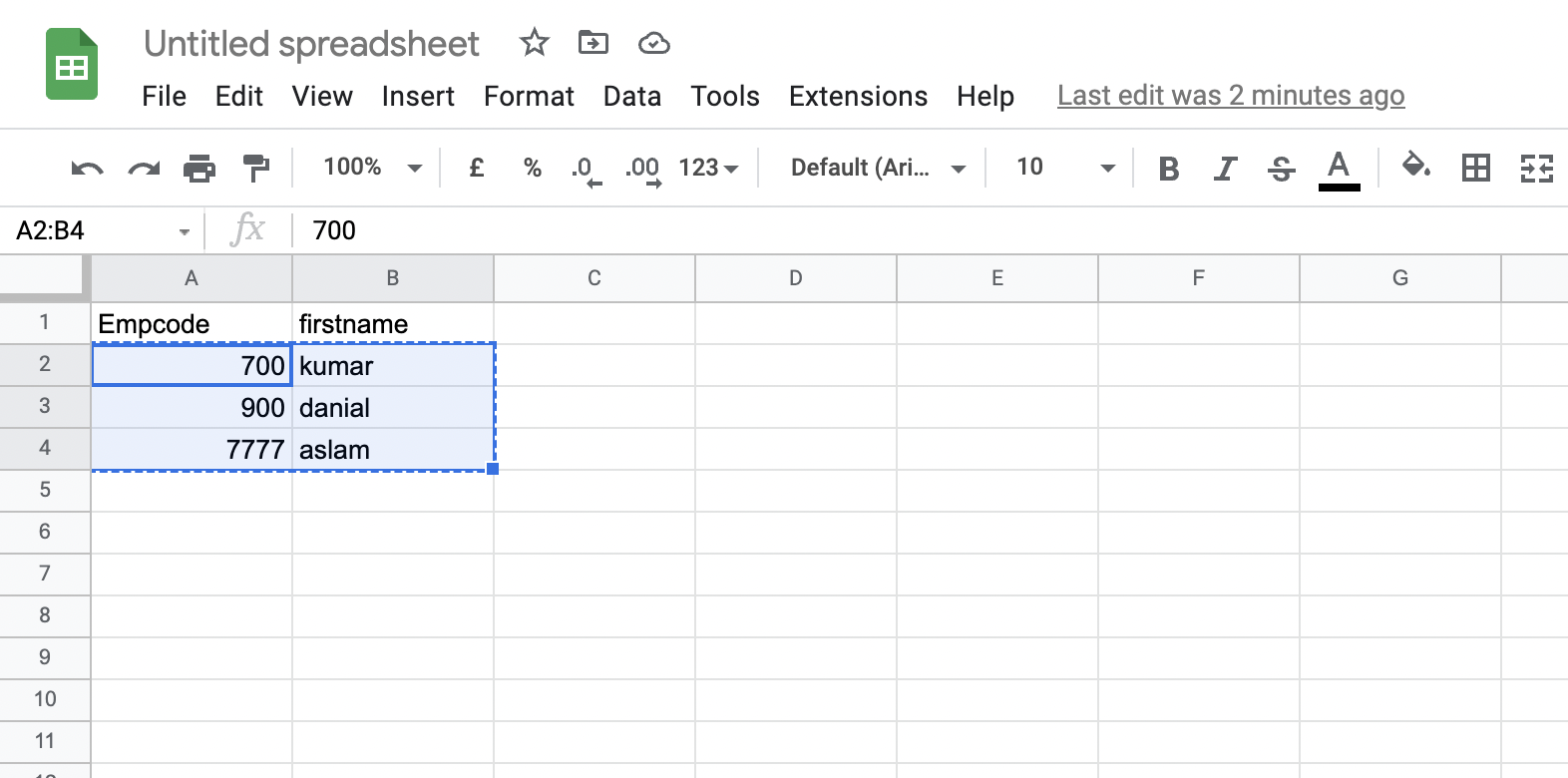Image resolution: width=1568 pixels, height=778 pixels.
Task: Open the number format 123 dropdown
Action: 706,168
